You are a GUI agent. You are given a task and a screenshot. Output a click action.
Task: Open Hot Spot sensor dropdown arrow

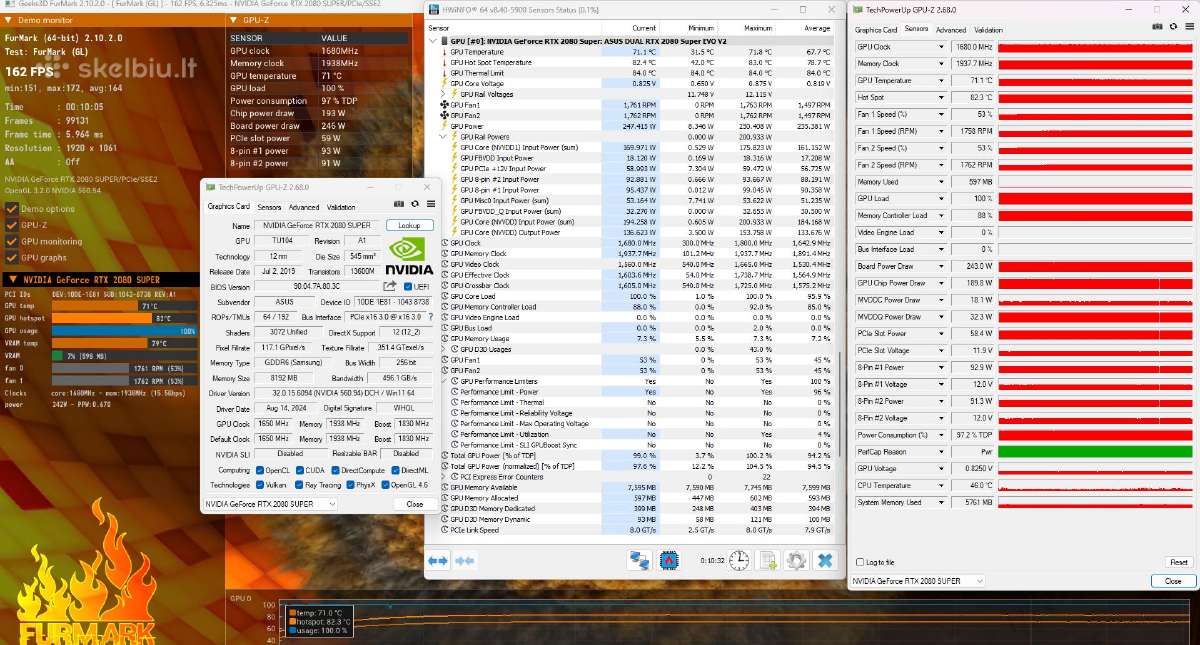pos(941,97)
